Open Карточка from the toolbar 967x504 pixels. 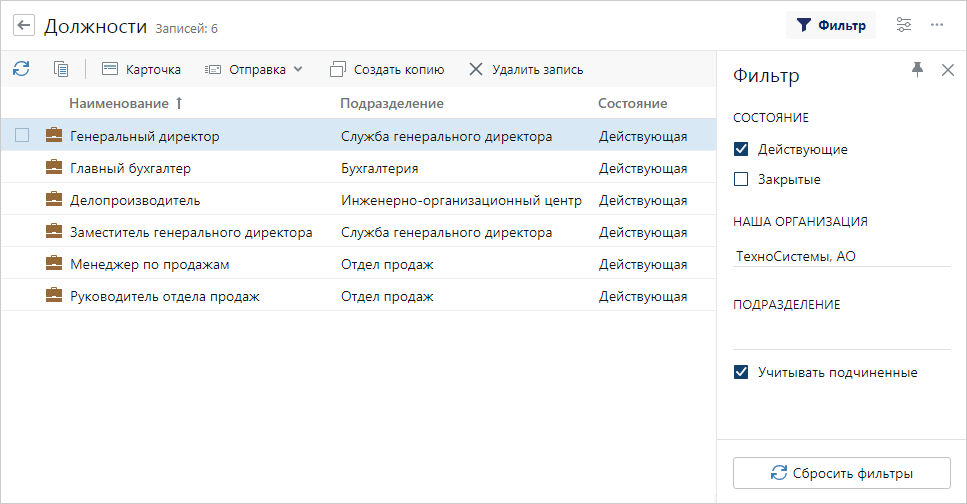[x=141, y=70]
